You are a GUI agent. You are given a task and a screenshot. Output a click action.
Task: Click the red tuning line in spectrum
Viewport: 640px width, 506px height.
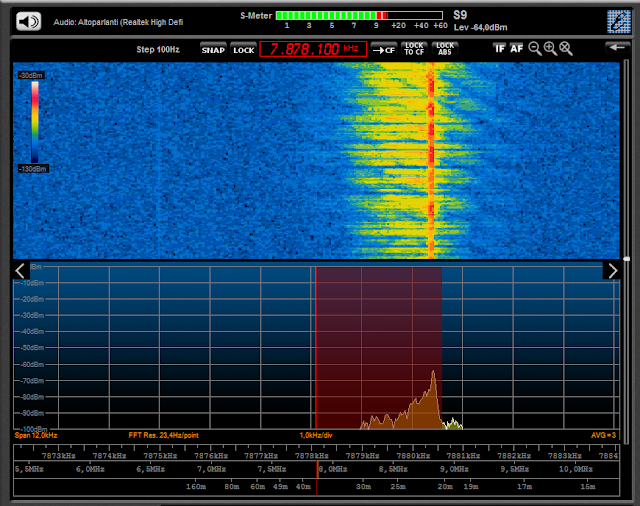tap(316, 347)
